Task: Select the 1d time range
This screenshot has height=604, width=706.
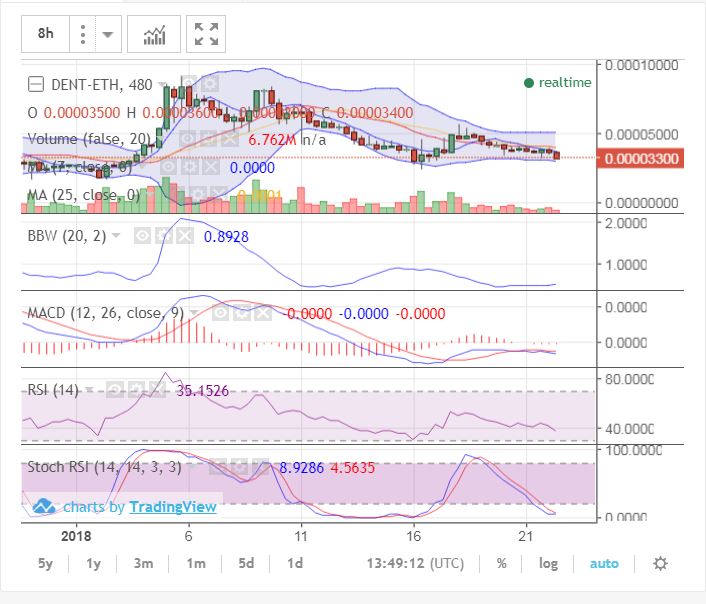Action: coord(295,563)
